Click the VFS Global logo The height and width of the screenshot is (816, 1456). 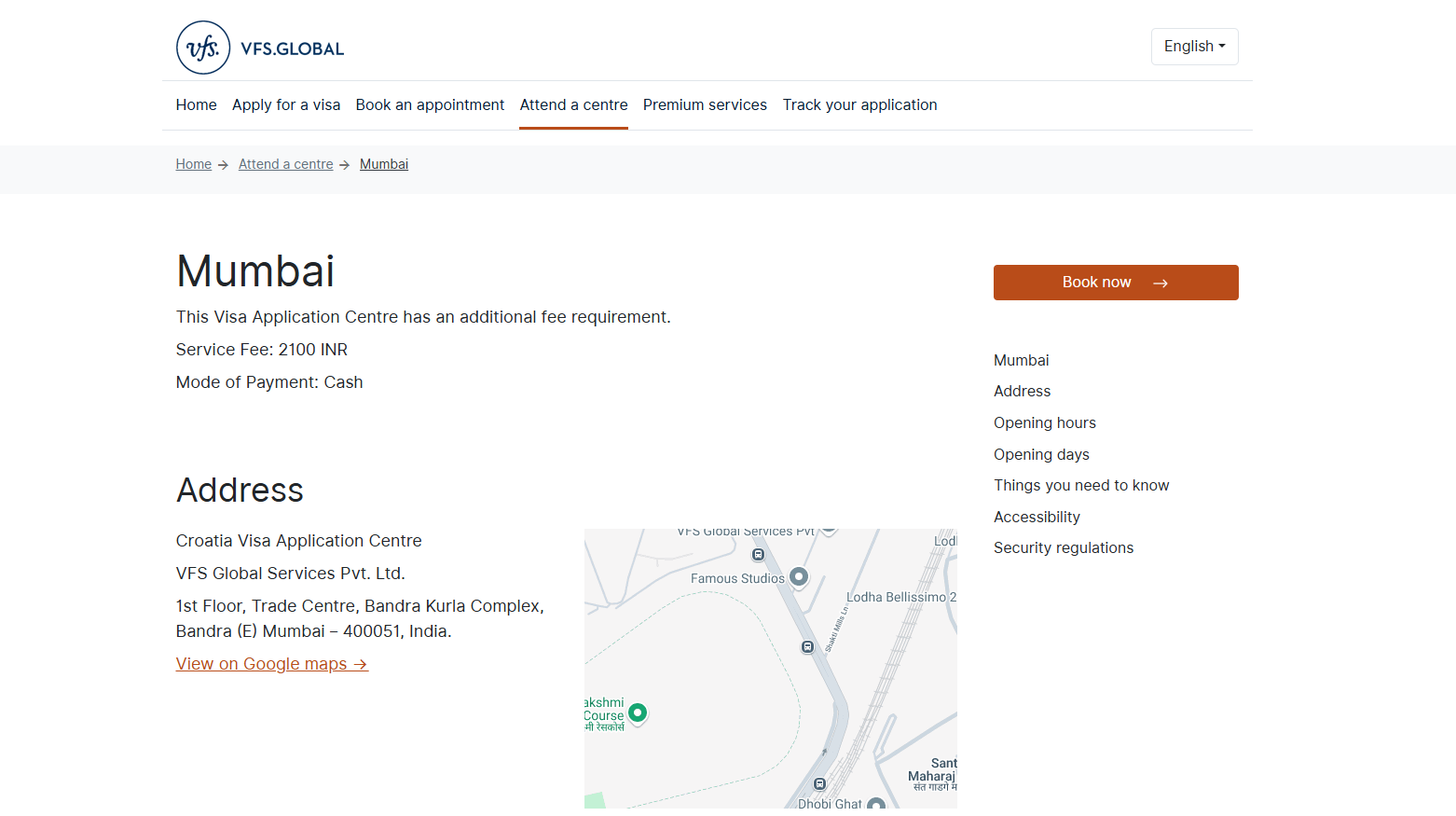(x=260, y=48)
